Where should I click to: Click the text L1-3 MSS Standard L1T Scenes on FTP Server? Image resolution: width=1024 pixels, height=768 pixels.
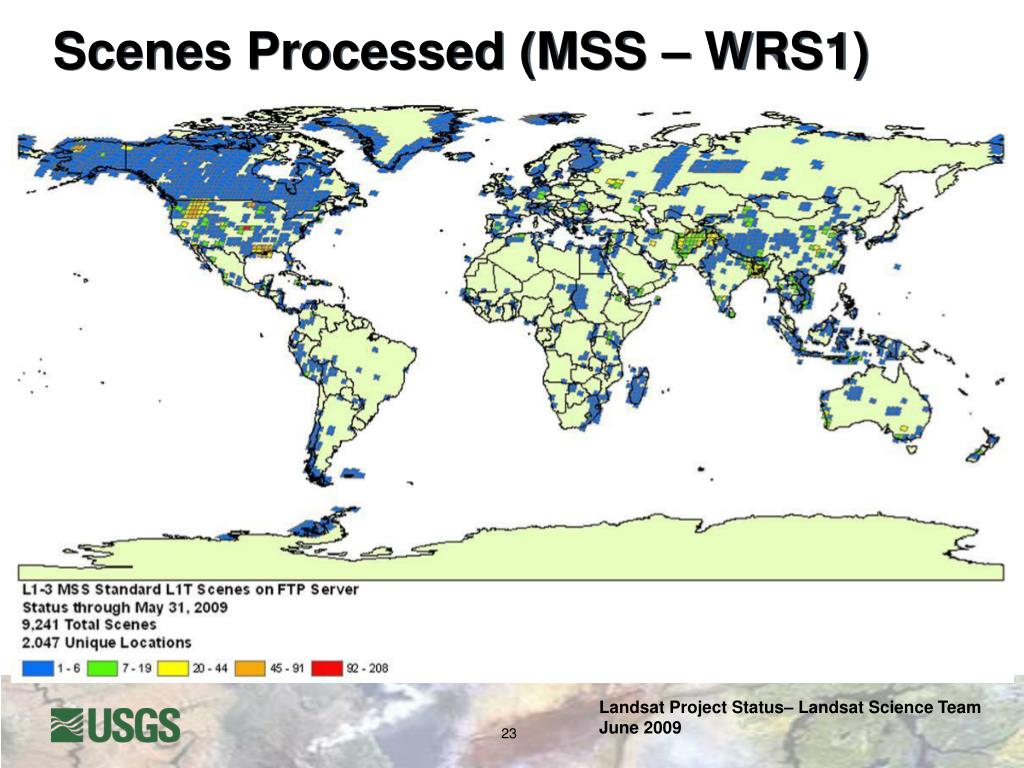pyautogui.click(x=191, y=589)
